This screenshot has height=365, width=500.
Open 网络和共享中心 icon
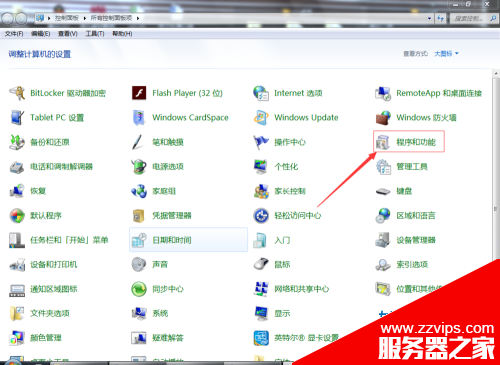[x=261, y=289]
